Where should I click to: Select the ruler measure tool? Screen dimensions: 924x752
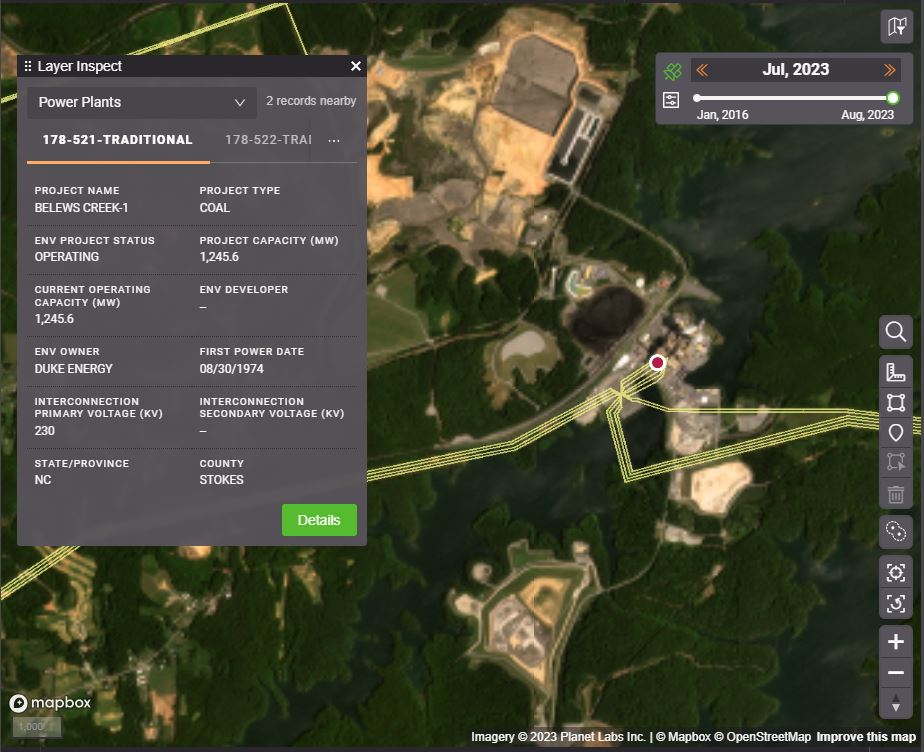(x=895, y=372)
